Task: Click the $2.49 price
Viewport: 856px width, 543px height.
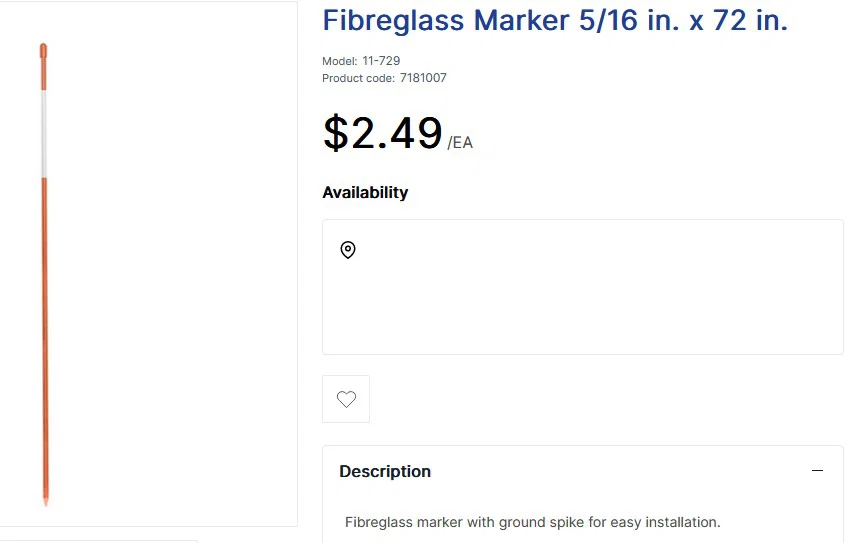Action: click(382, 133)
